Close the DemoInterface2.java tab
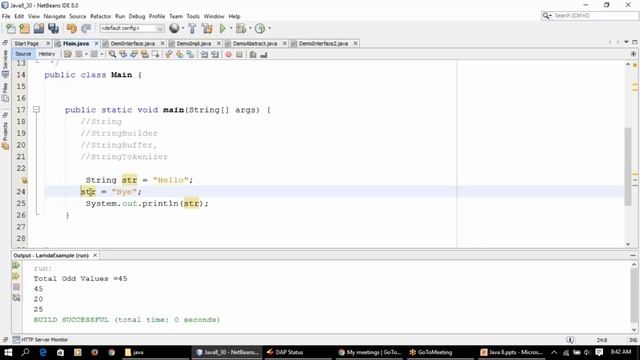The height and width of the screenshot is (360, 640). [x=356, y=43]
